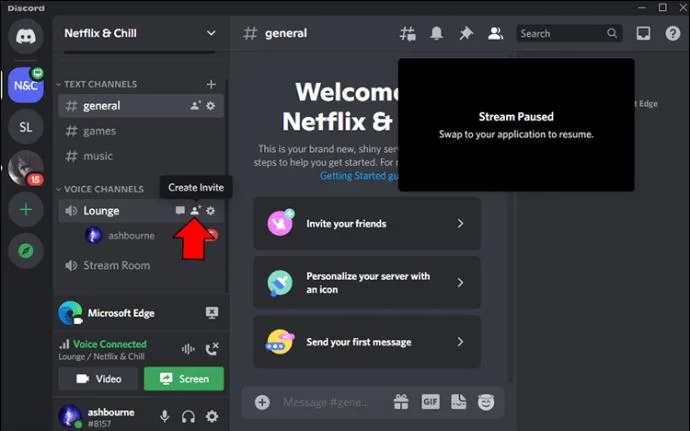Open the SL server
The width and height of the screenshot is (690, 431).
[x=26, y=127]
